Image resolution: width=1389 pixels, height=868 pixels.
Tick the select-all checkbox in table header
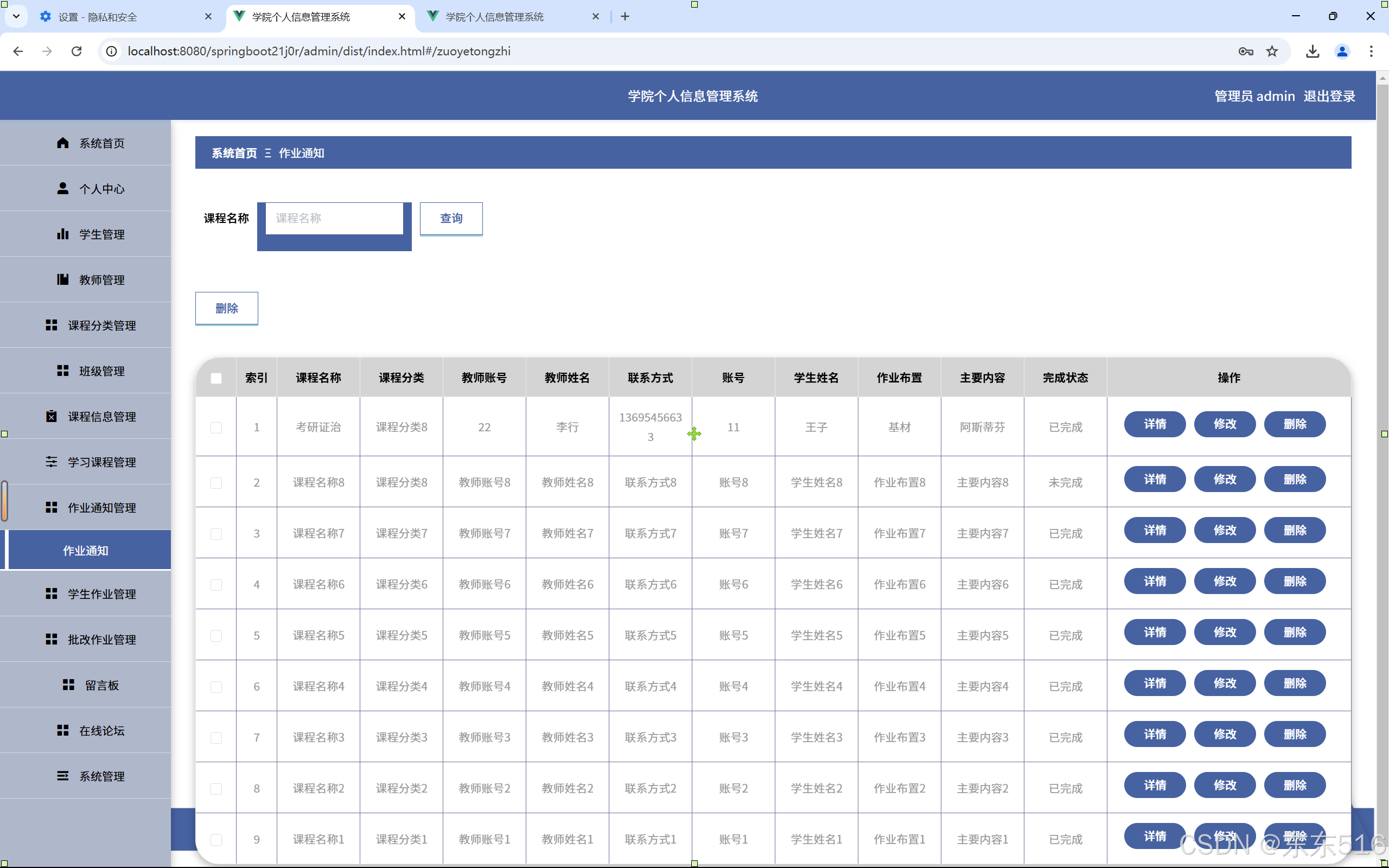216,378
